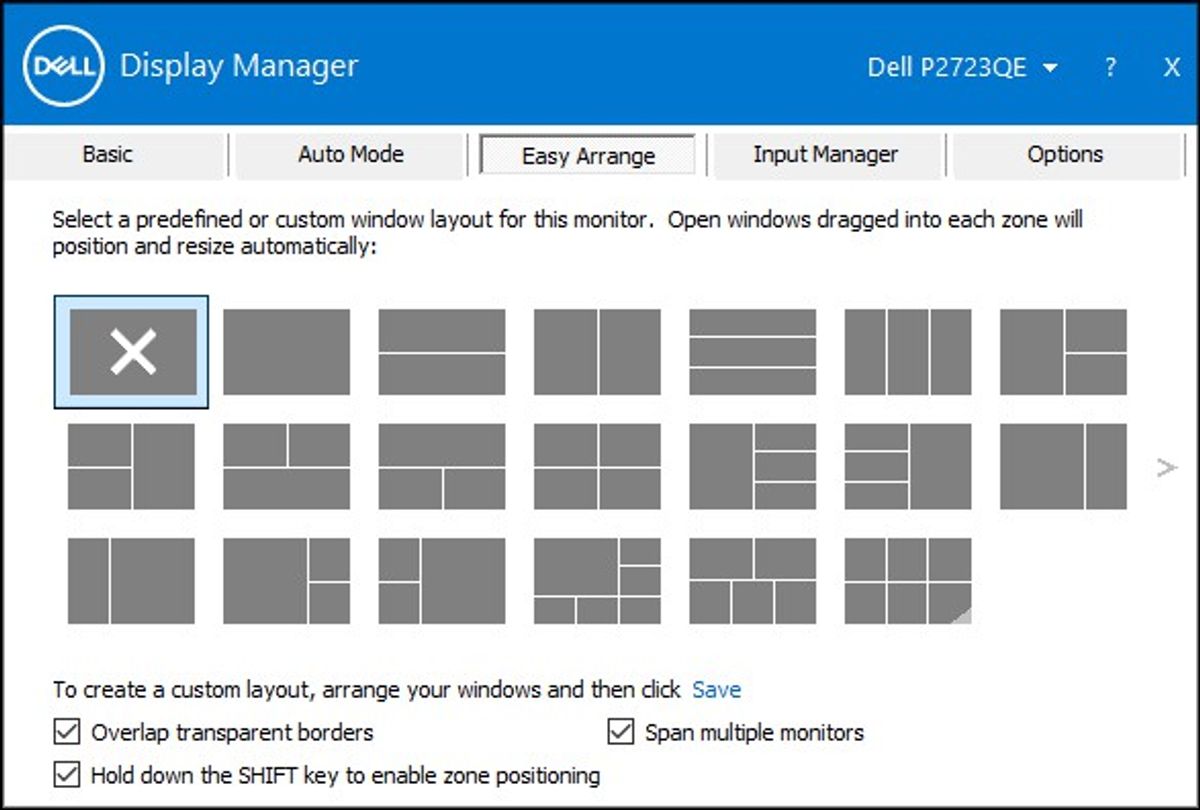Click the Dell logo in header
Viewport: 1200px width, 810px height.
click(64, 66)
